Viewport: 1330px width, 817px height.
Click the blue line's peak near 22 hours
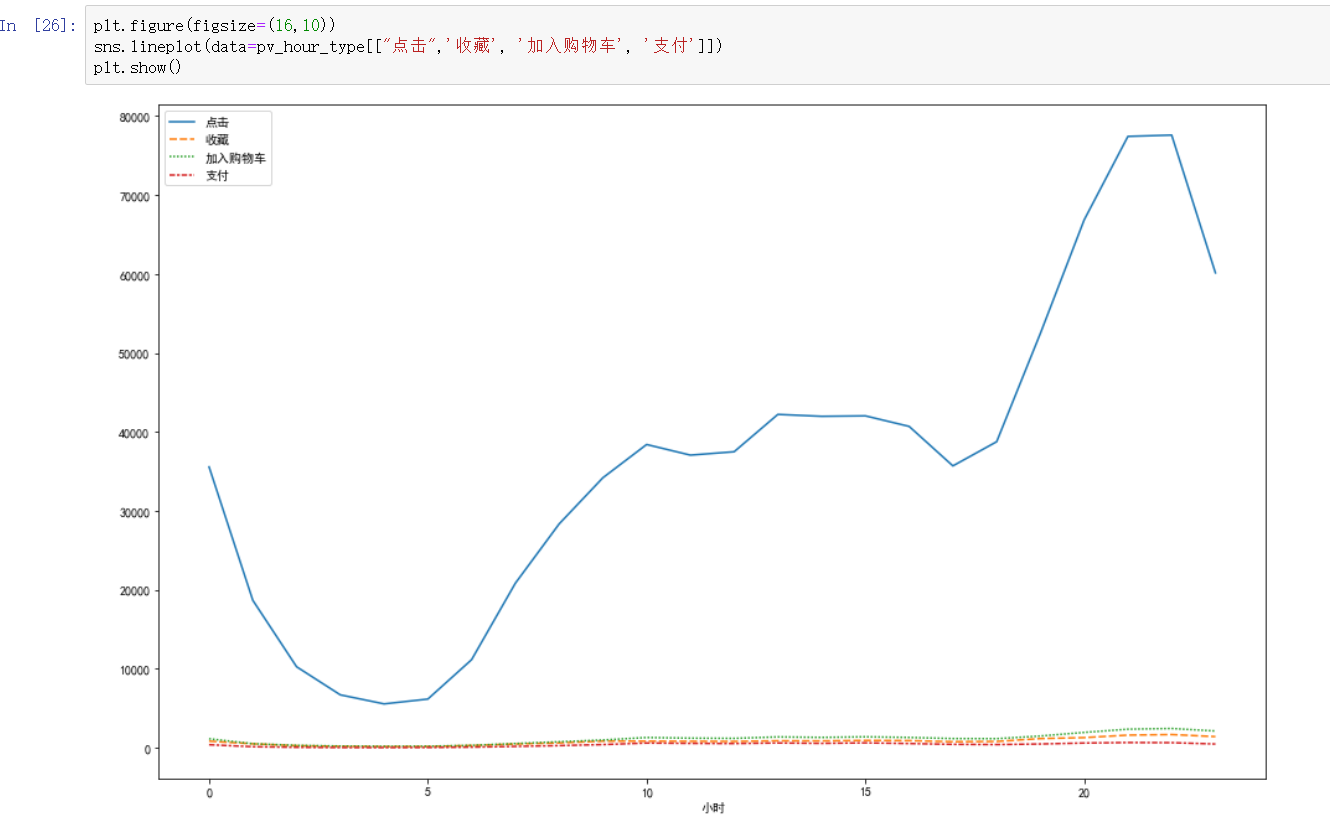pos(1171,135)
